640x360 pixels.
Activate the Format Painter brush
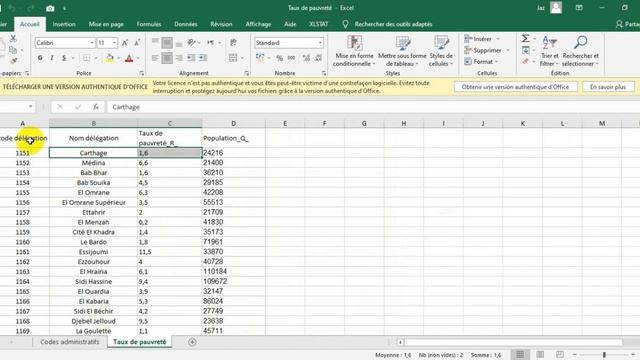coord(13,61)
